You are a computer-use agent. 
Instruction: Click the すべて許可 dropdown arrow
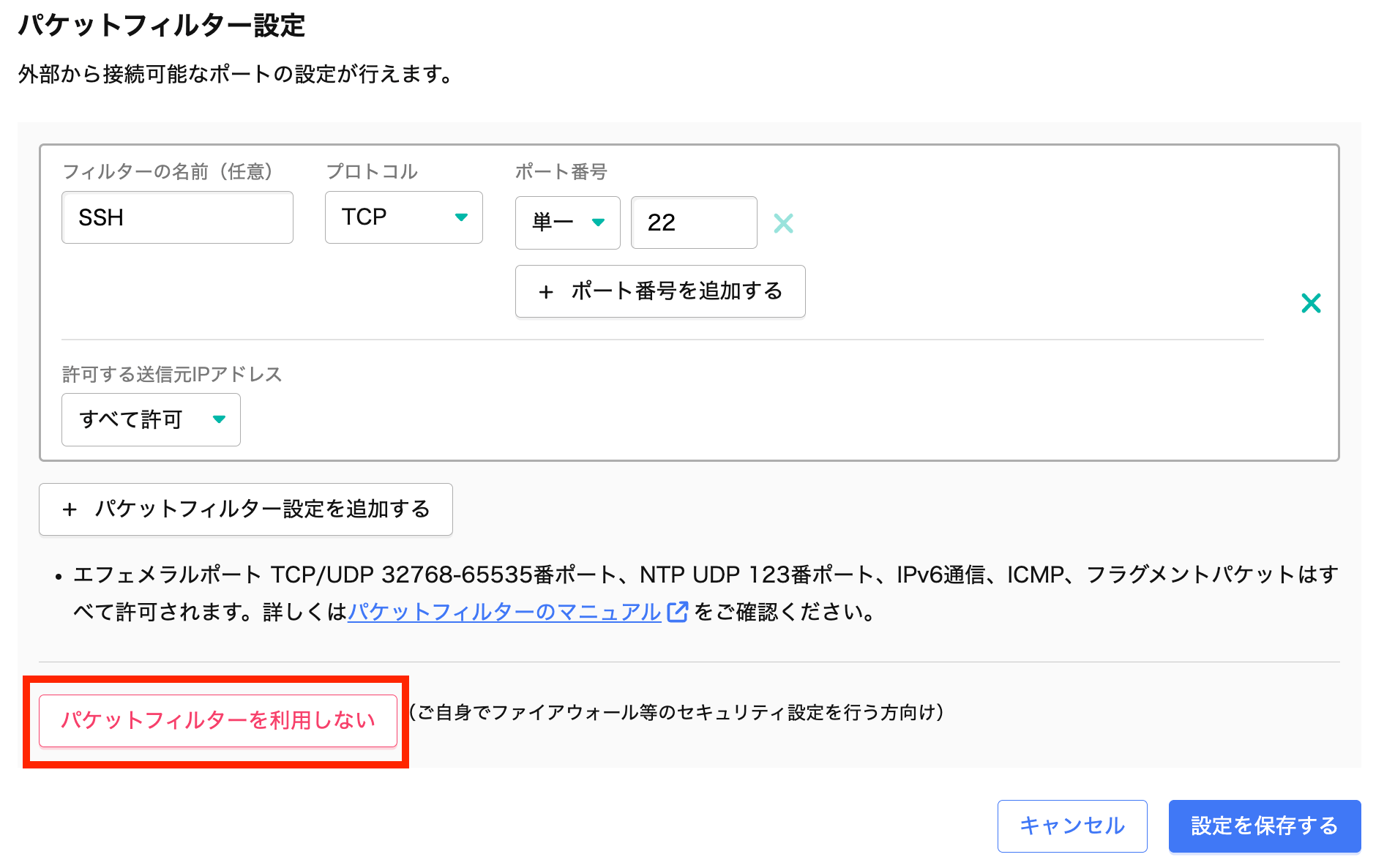[x=219, y=419]
